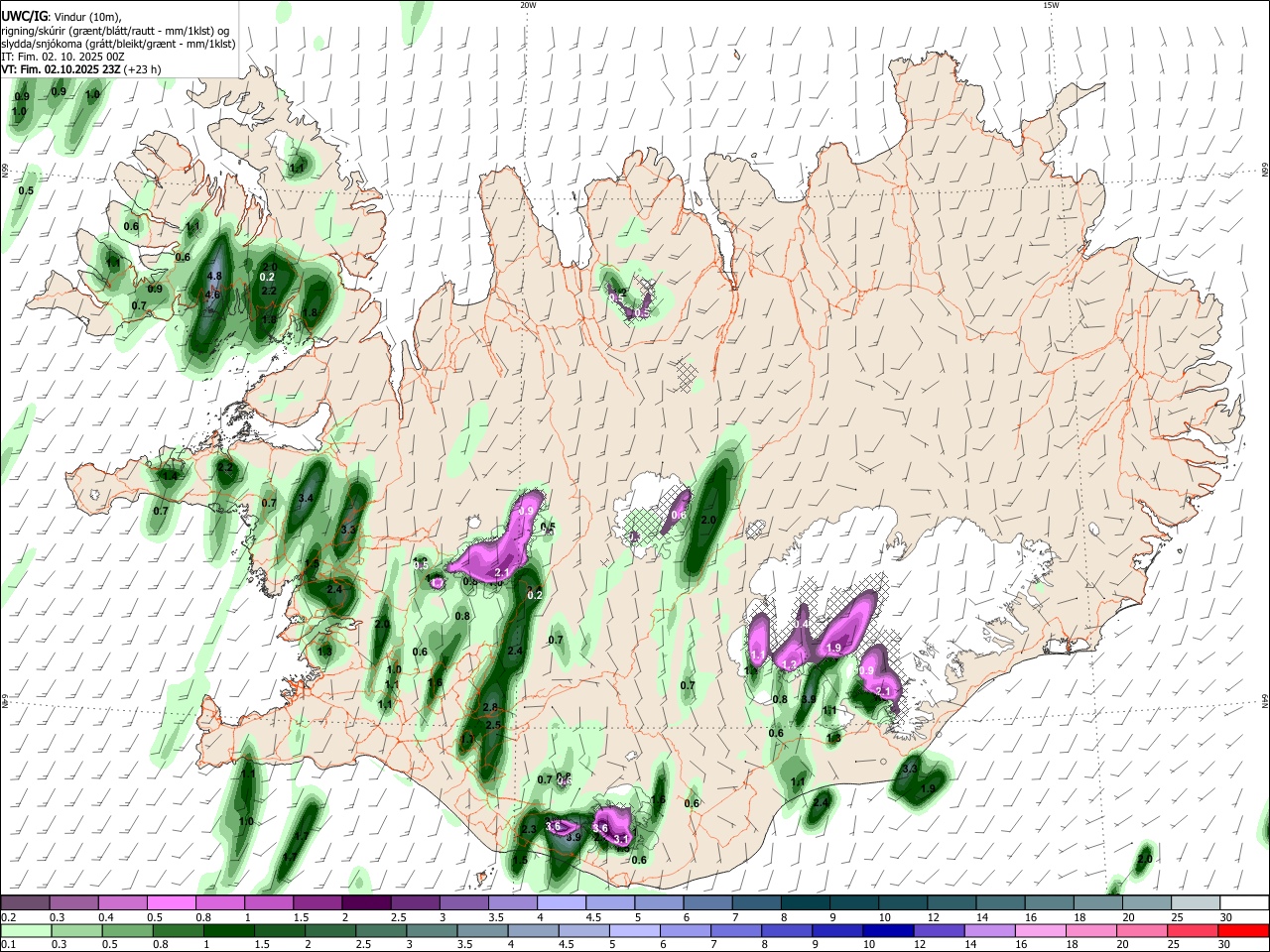
Task: Click the 7 medium blue swatch in lower legend
Action: click(x=736, y=930)
